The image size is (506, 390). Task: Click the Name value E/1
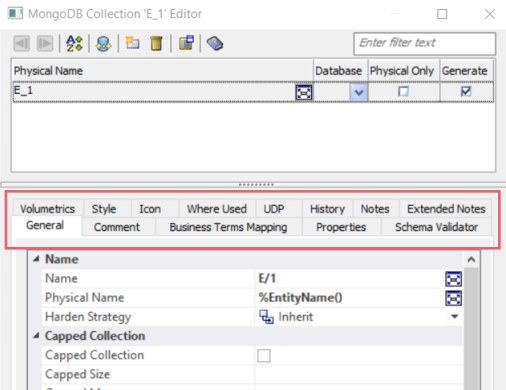(267, 279)
